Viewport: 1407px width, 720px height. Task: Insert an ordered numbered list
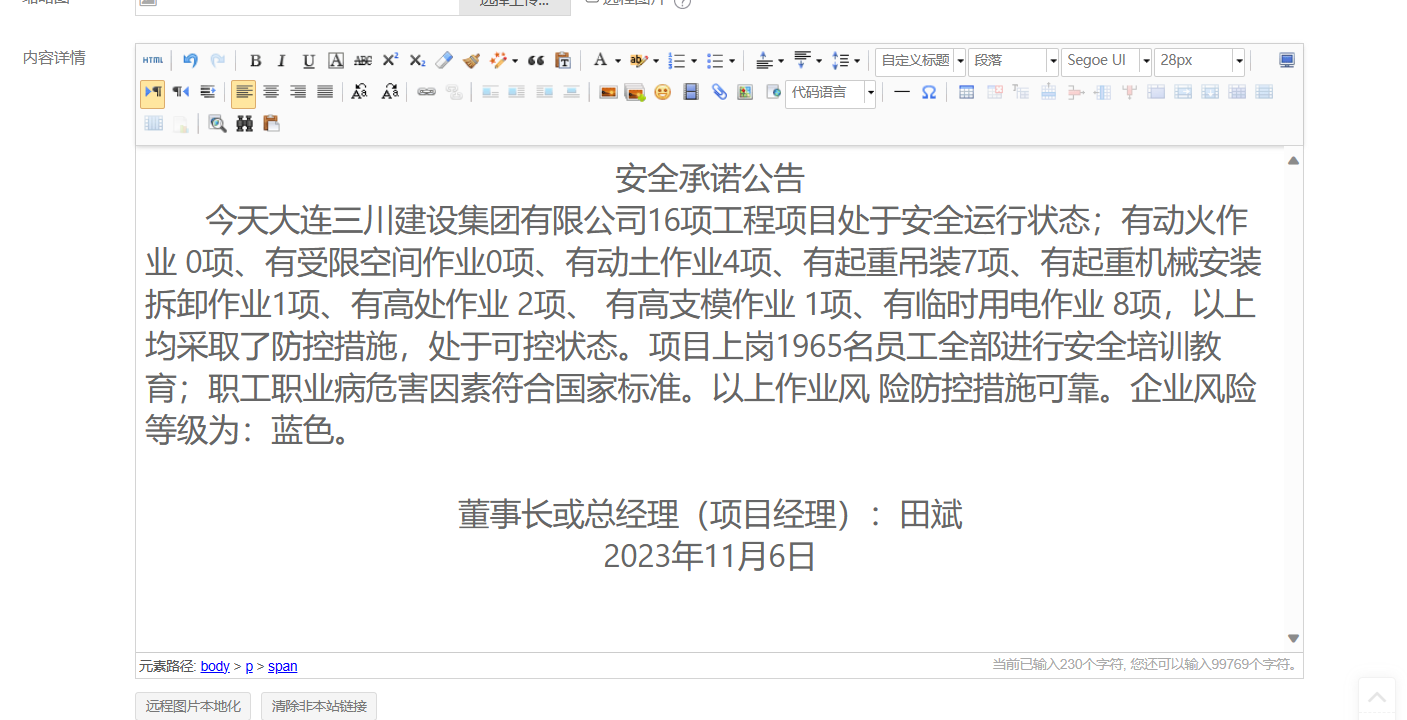[677, 61]
